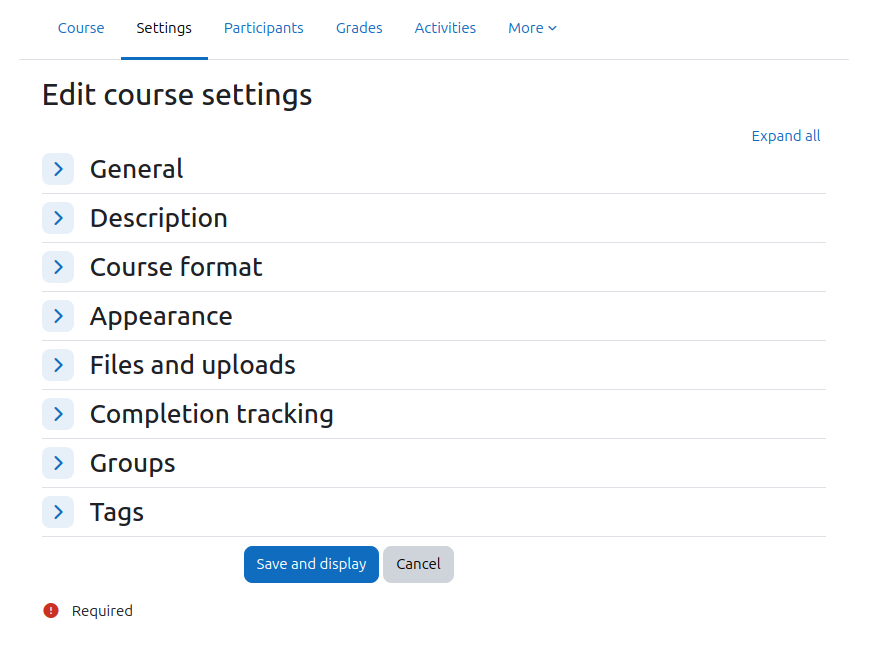The height and width of the screenshot is (649, 879).
Task: Open the Completion tracking section heading
Action: point(211,414)
